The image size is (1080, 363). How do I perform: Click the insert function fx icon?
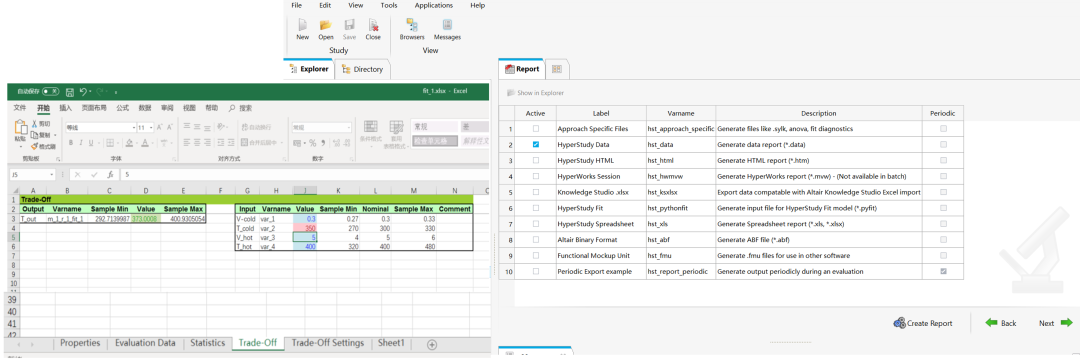point(110,175)
